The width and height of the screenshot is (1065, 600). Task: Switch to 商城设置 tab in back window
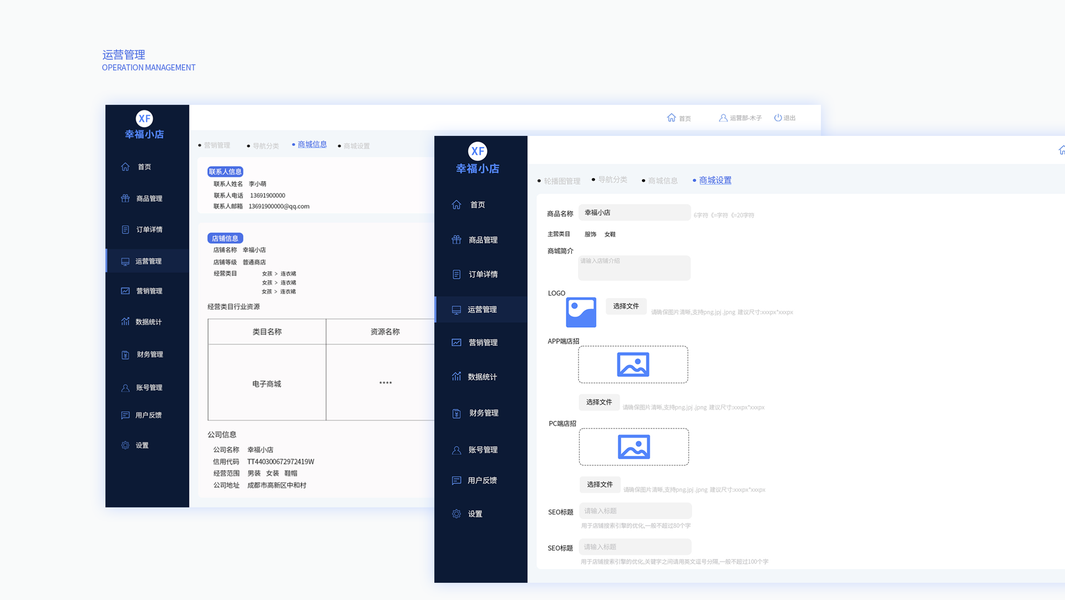click(x=357, y=146)
